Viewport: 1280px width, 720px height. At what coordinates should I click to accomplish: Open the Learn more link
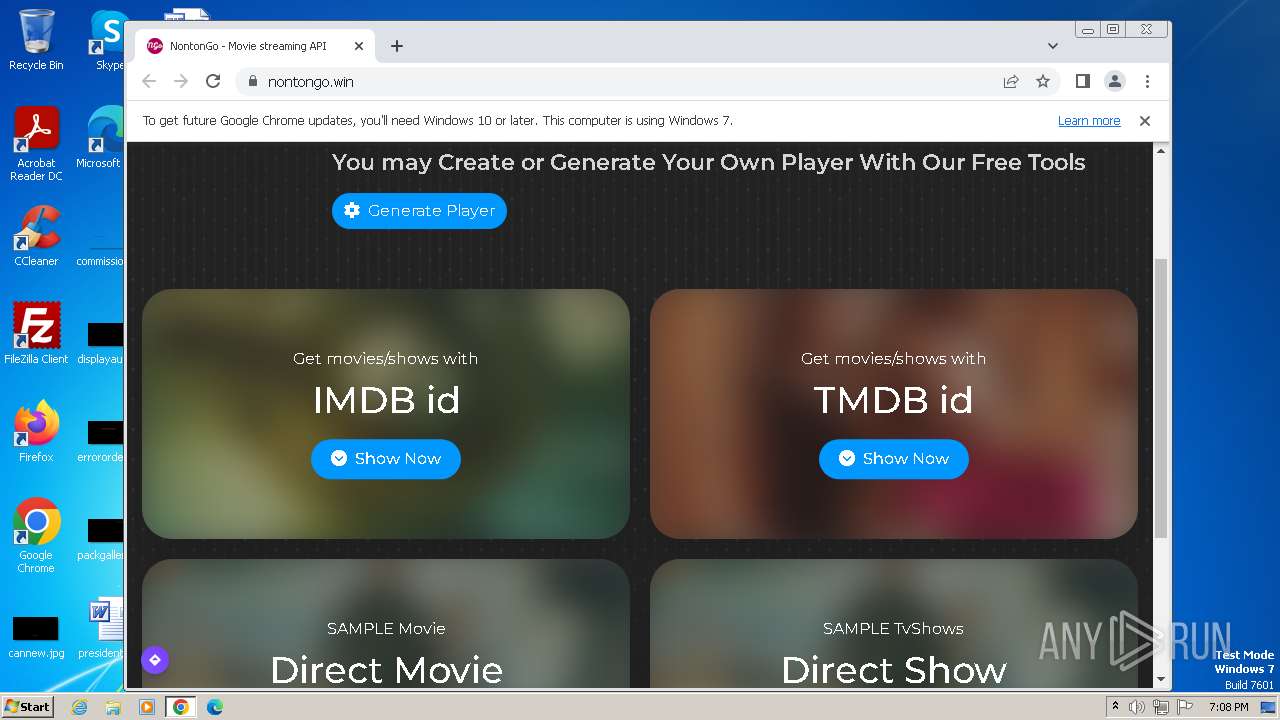(1089, 121)
